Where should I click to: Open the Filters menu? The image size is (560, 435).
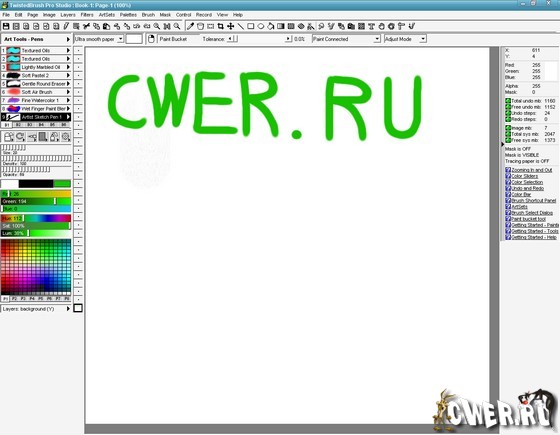(87, 15)
